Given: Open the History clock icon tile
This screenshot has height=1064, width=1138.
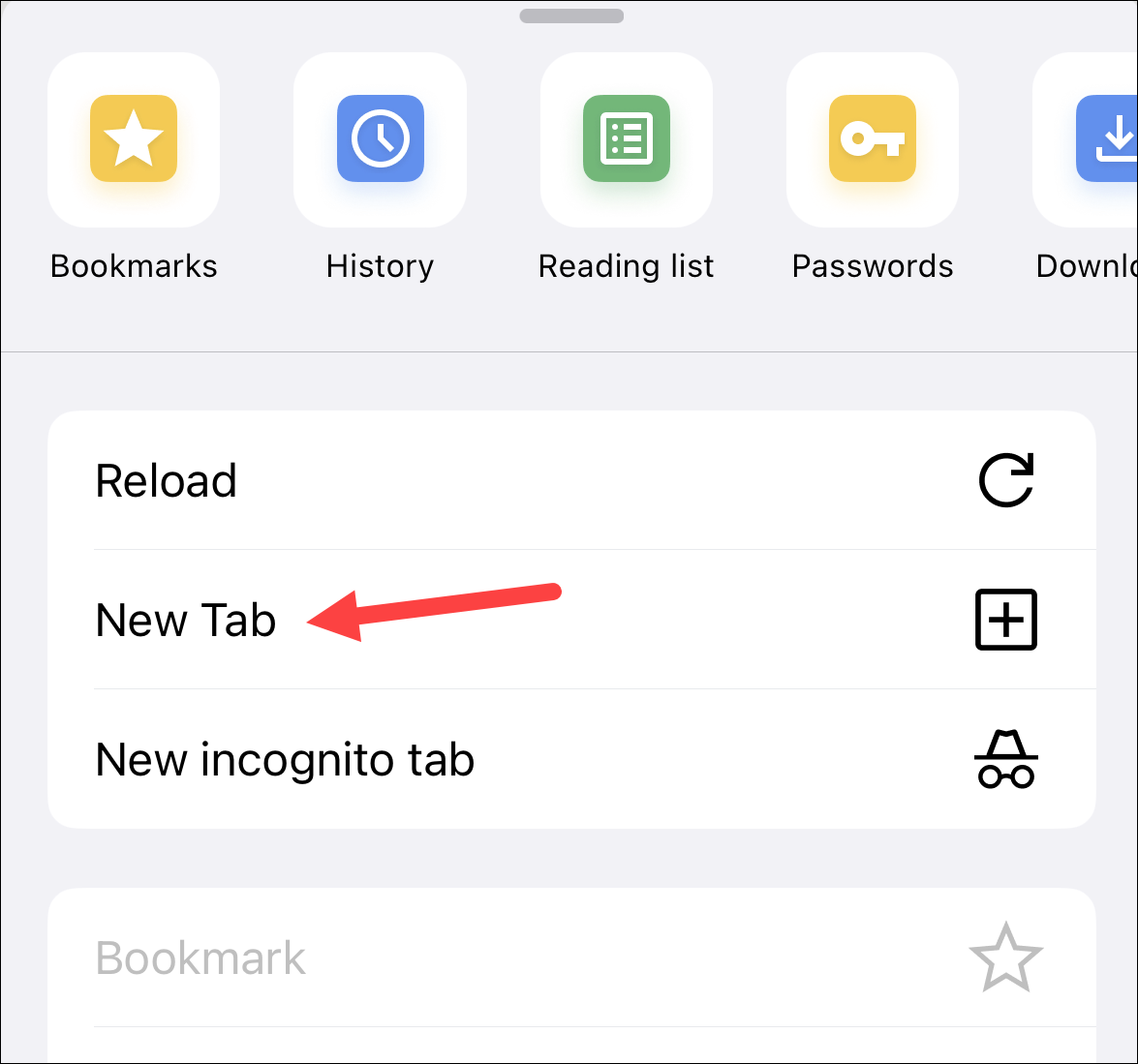Looking at the screenshot, I should pos(380,139).
